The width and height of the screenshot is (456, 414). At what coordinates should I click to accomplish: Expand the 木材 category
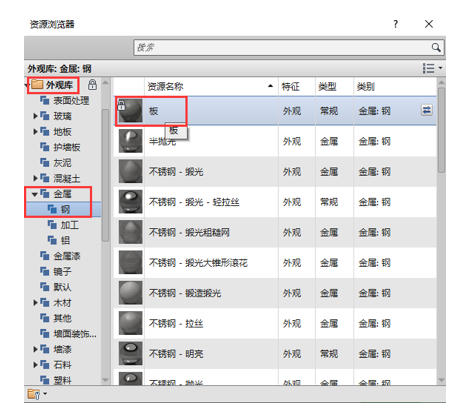click(35, 303)
